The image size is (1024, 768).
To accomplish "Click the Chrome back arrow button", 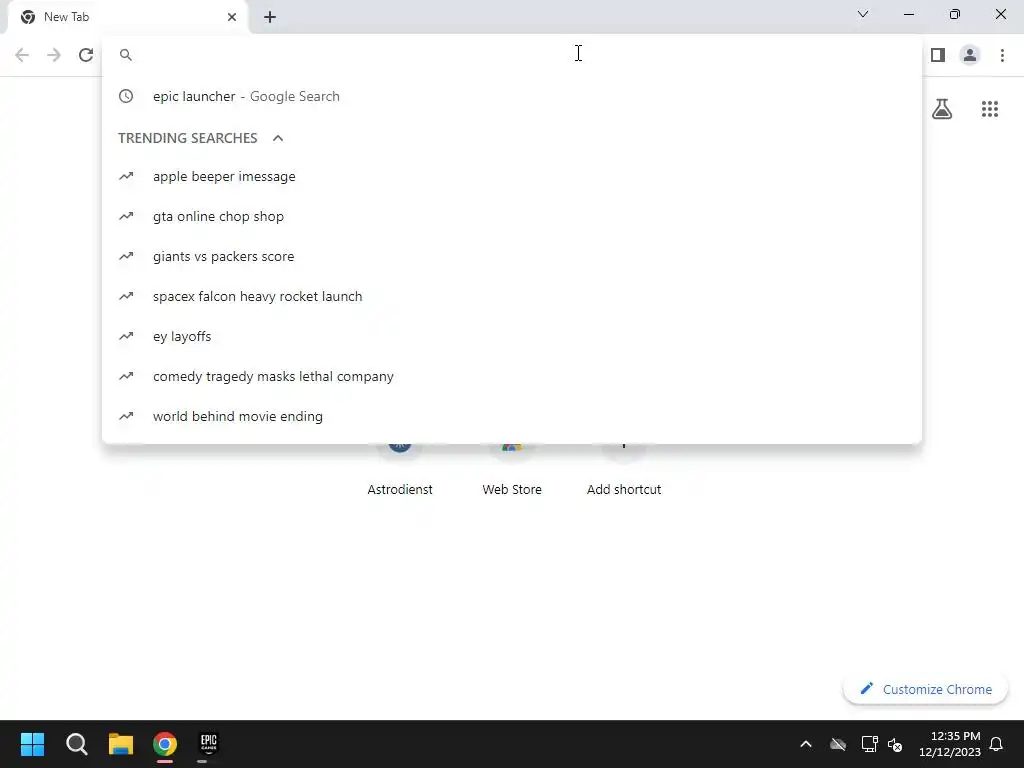I will click(x=22, y=55).
